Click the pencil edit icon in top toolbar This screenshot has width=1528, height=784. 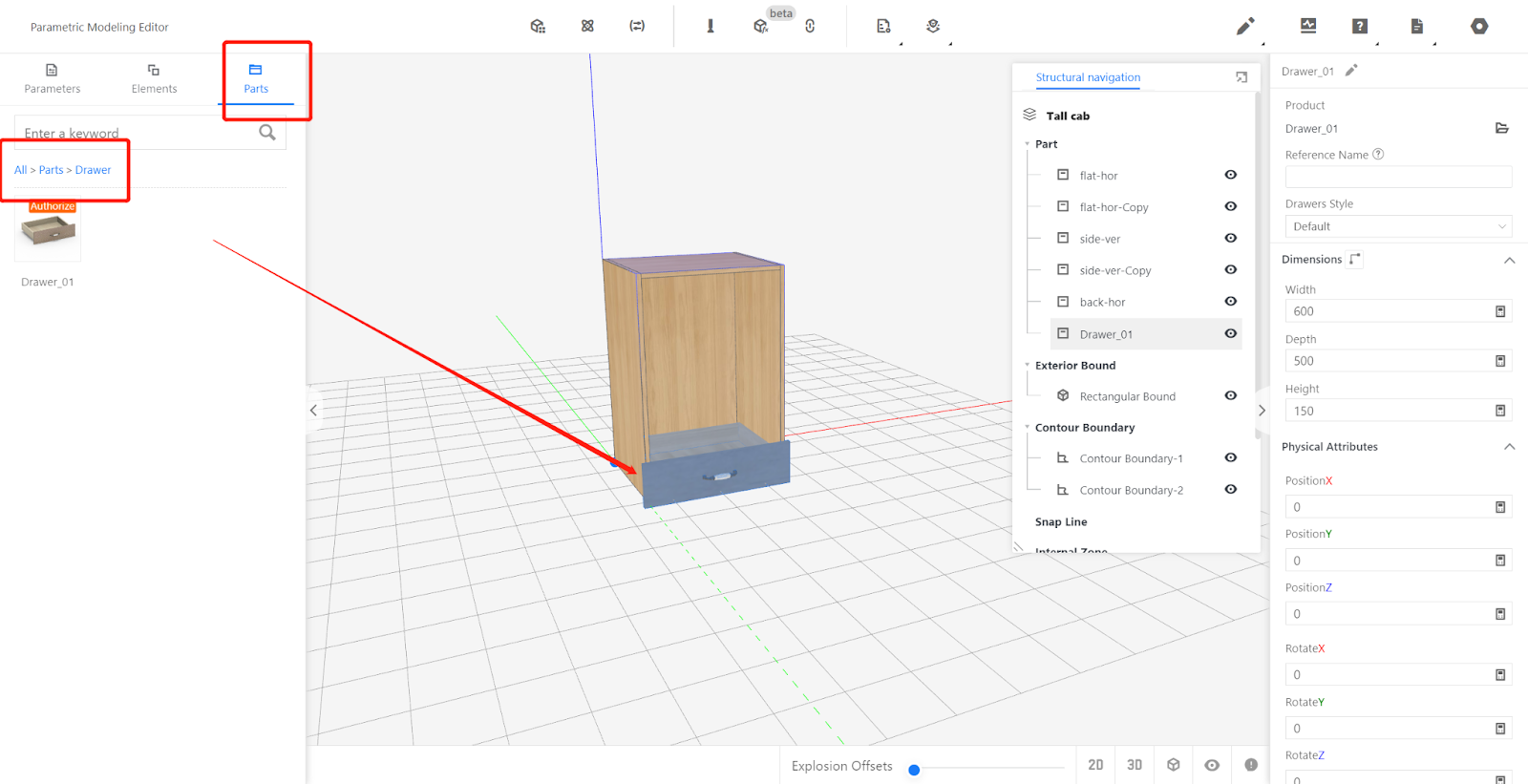[x=1244, y=27]
